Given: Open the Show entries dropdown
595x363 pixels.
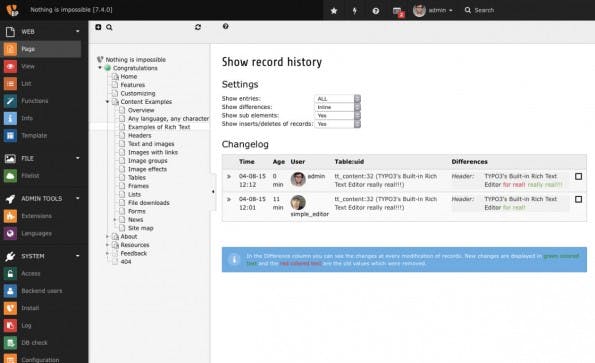Looking at the screenshot, I should [337, 99].
